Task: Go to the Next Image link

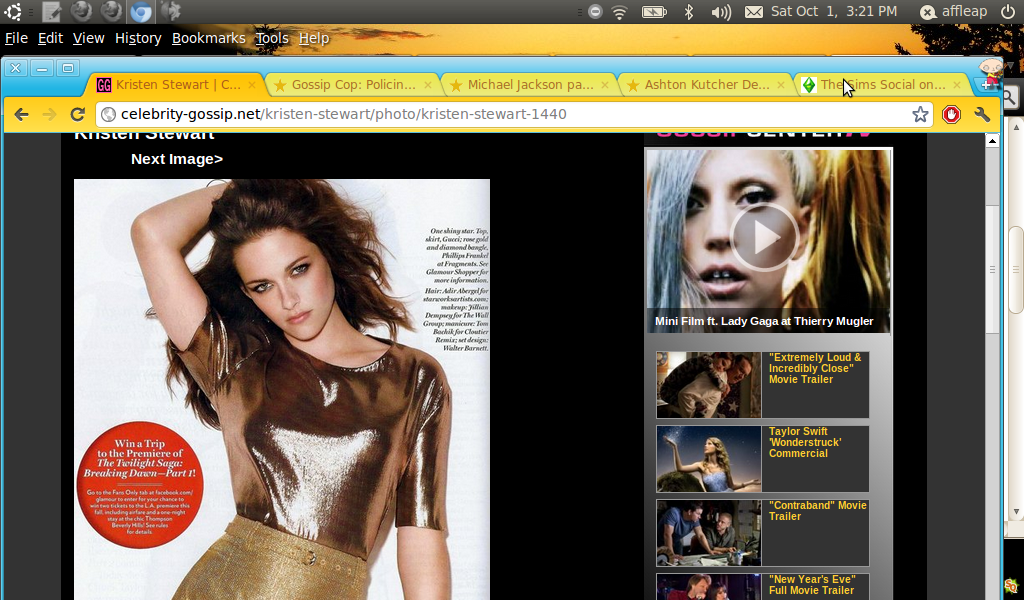Action: tap(177, 159)
